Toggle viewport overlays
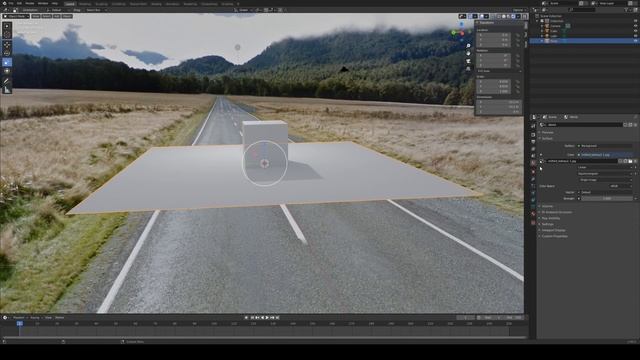The image size is (640, 360). [x=482, y=16]
